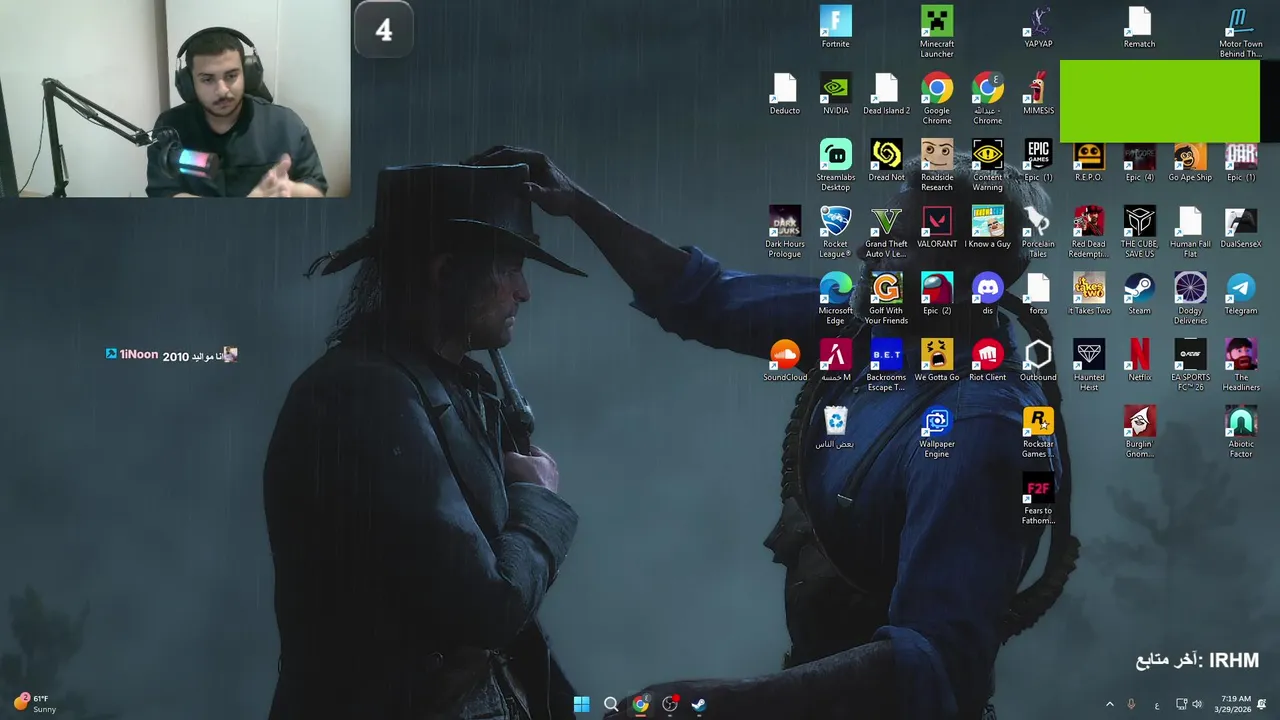
Task: Open the DualSenseX shortcut
Action: [1240, 228]
